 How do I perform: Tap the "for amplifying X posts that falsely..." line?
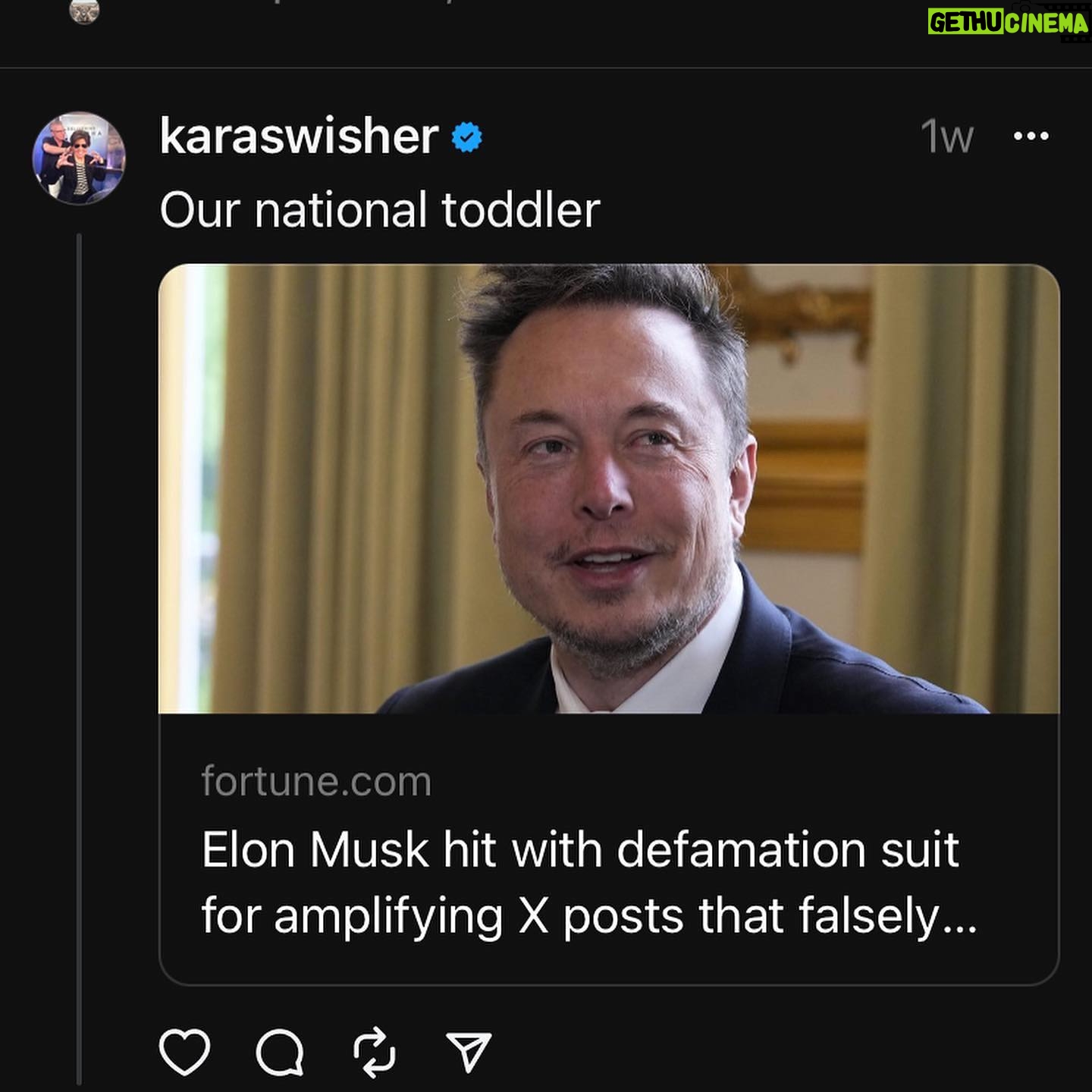tap(588, 916)
